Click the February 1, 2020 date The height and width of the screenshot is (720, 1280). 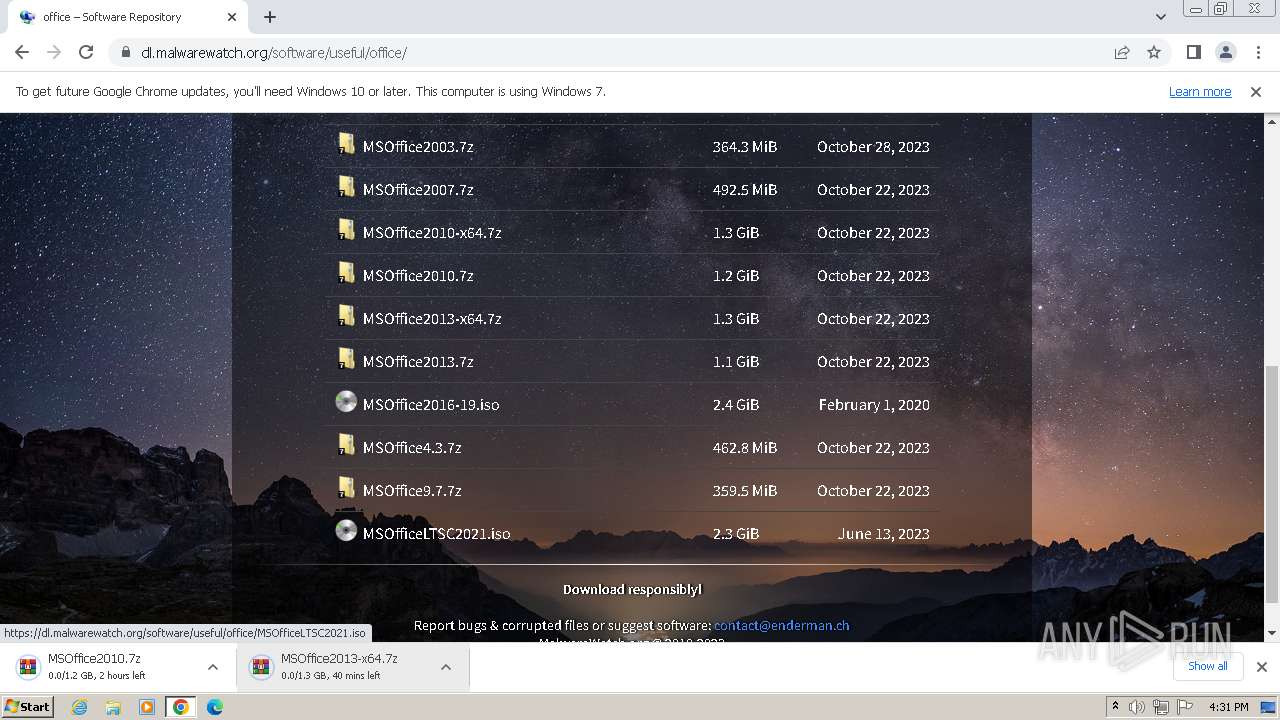(x=874, y=404)
